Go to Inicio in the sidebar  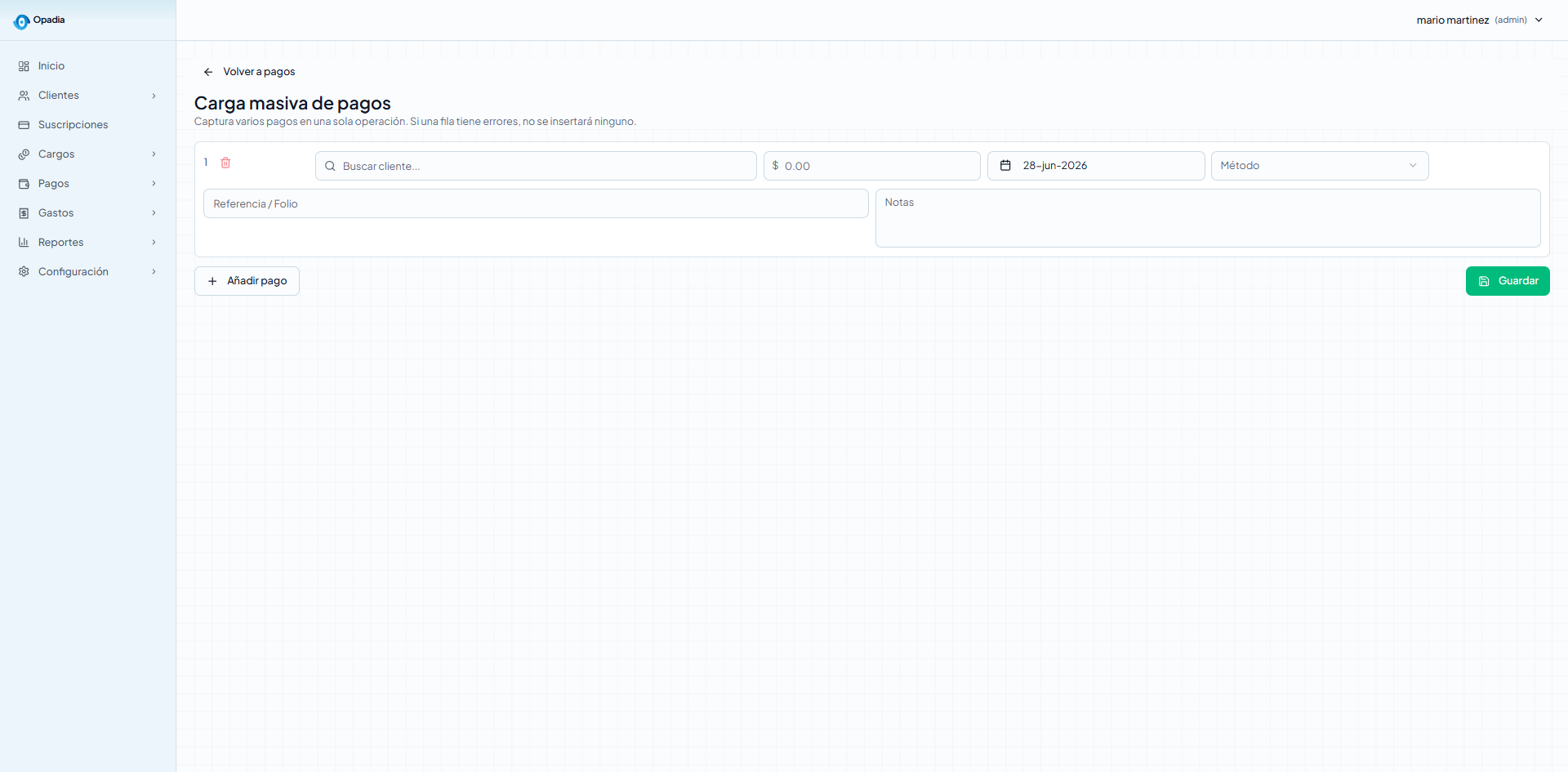pyautogui.click(x=87, y=66)
